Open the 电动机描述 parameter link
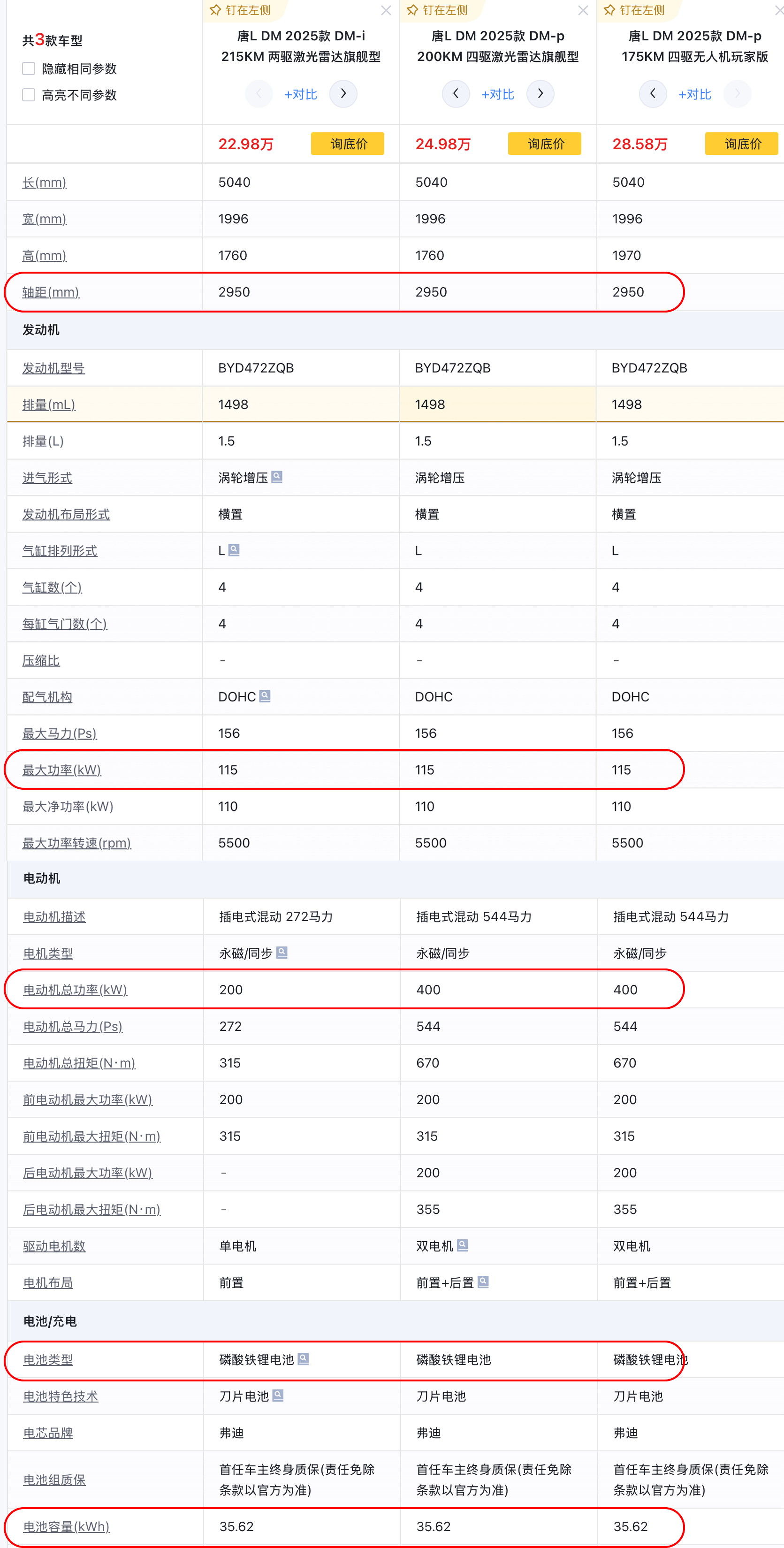Viewport: 784px width, 1548px height. (55, 916)
